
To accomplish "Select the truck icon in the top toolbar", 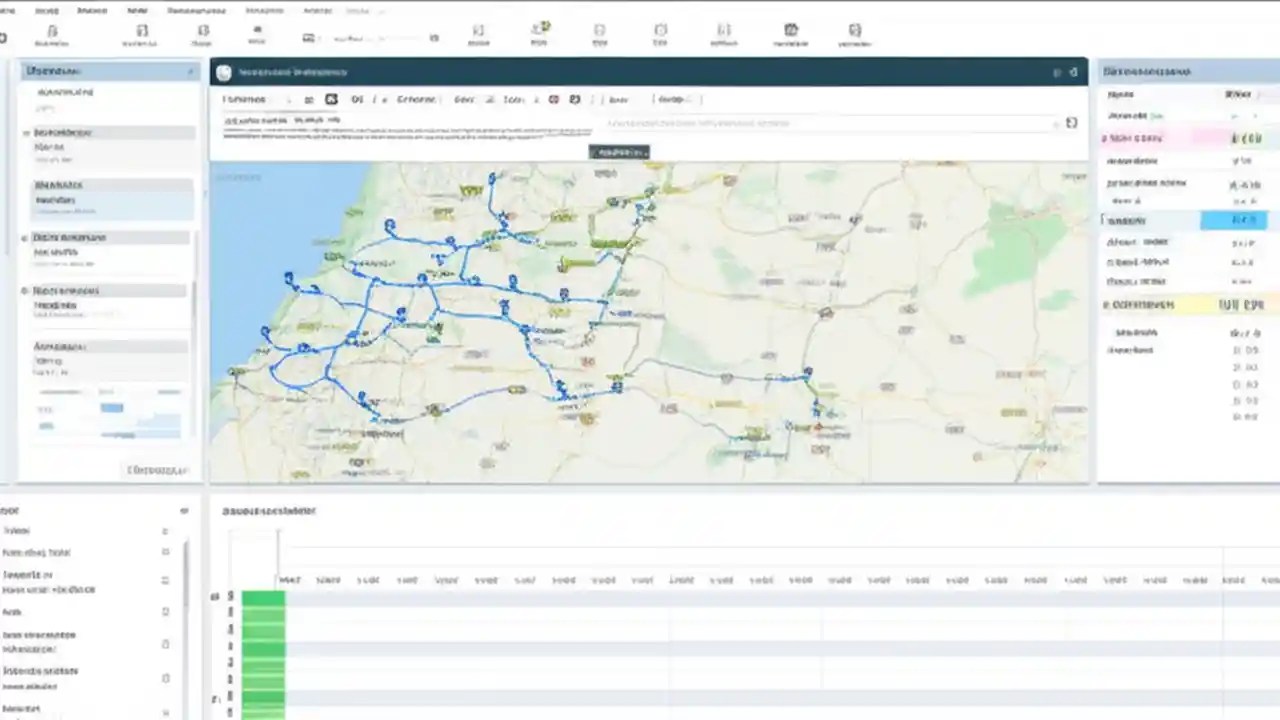I will 308,33.
